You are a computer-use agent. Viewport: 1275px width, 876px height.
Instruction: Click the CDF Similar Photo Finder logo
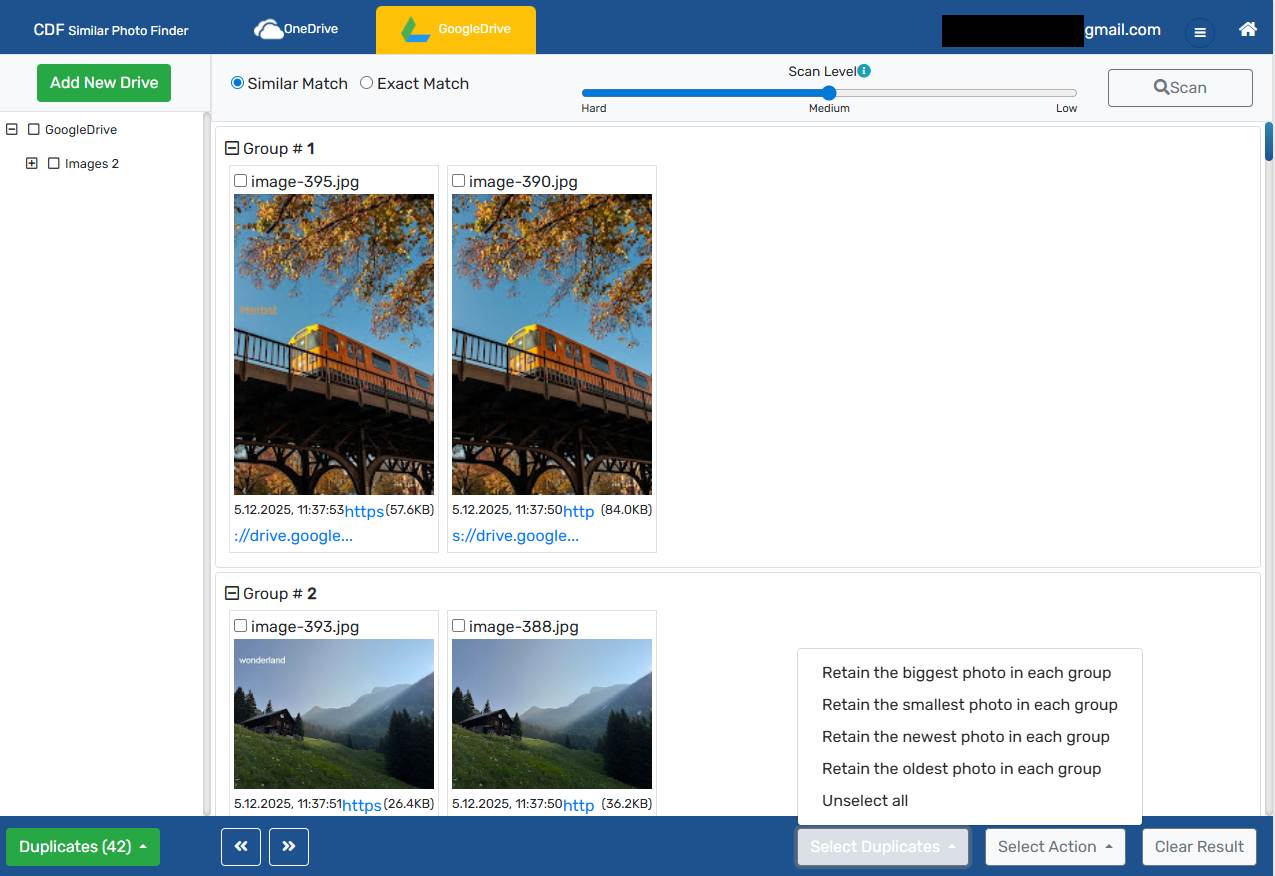111,30
